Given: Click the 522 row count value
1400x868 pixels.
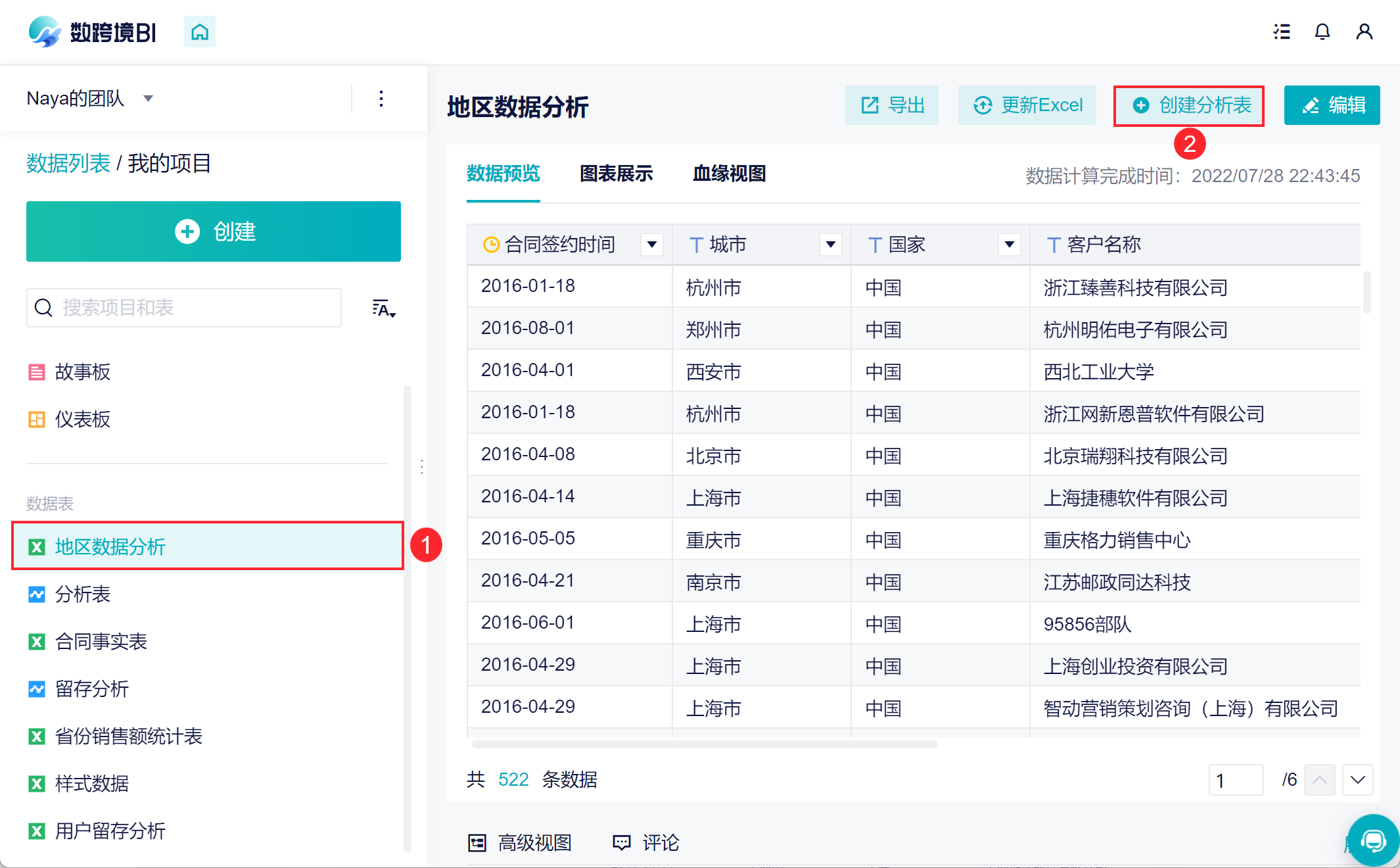Looking at the screenshot, I should (513, 780).
